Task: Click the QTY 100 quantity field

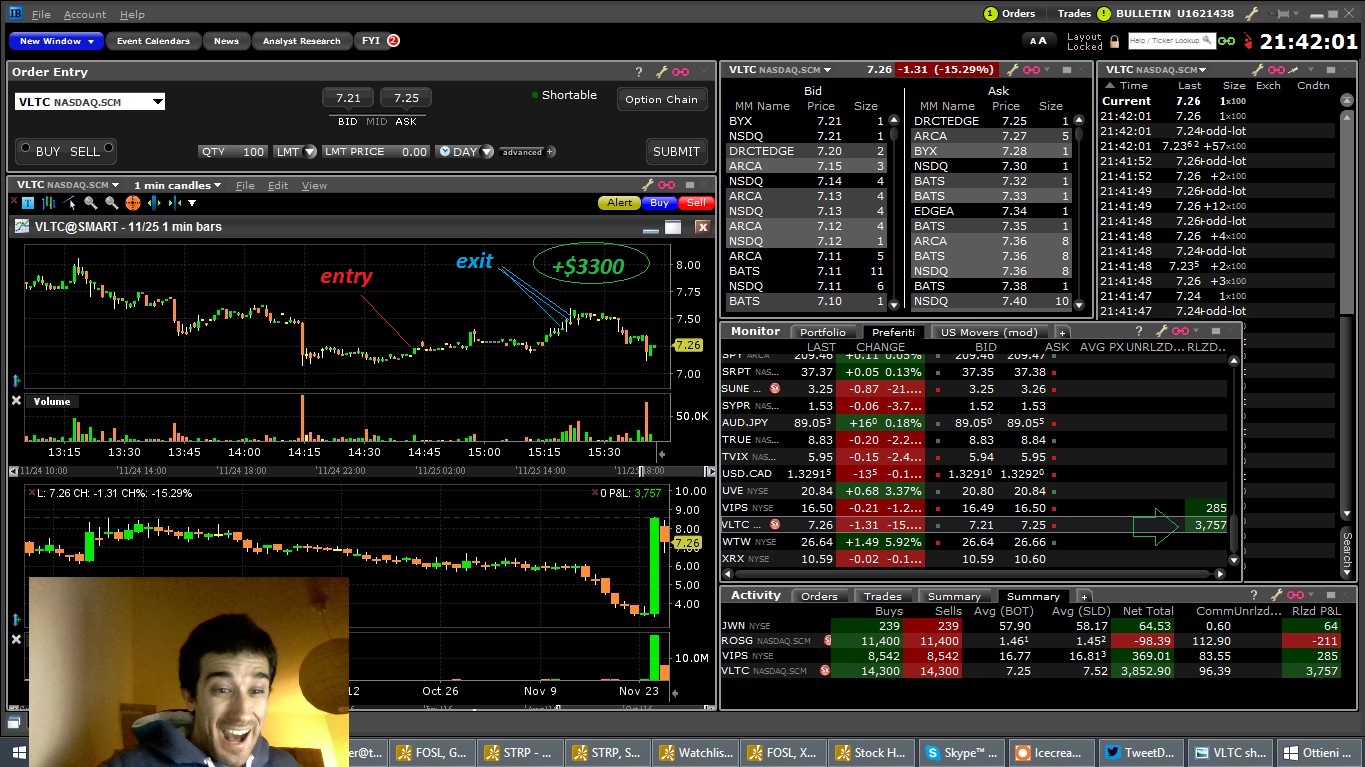Action: (233, 152)
